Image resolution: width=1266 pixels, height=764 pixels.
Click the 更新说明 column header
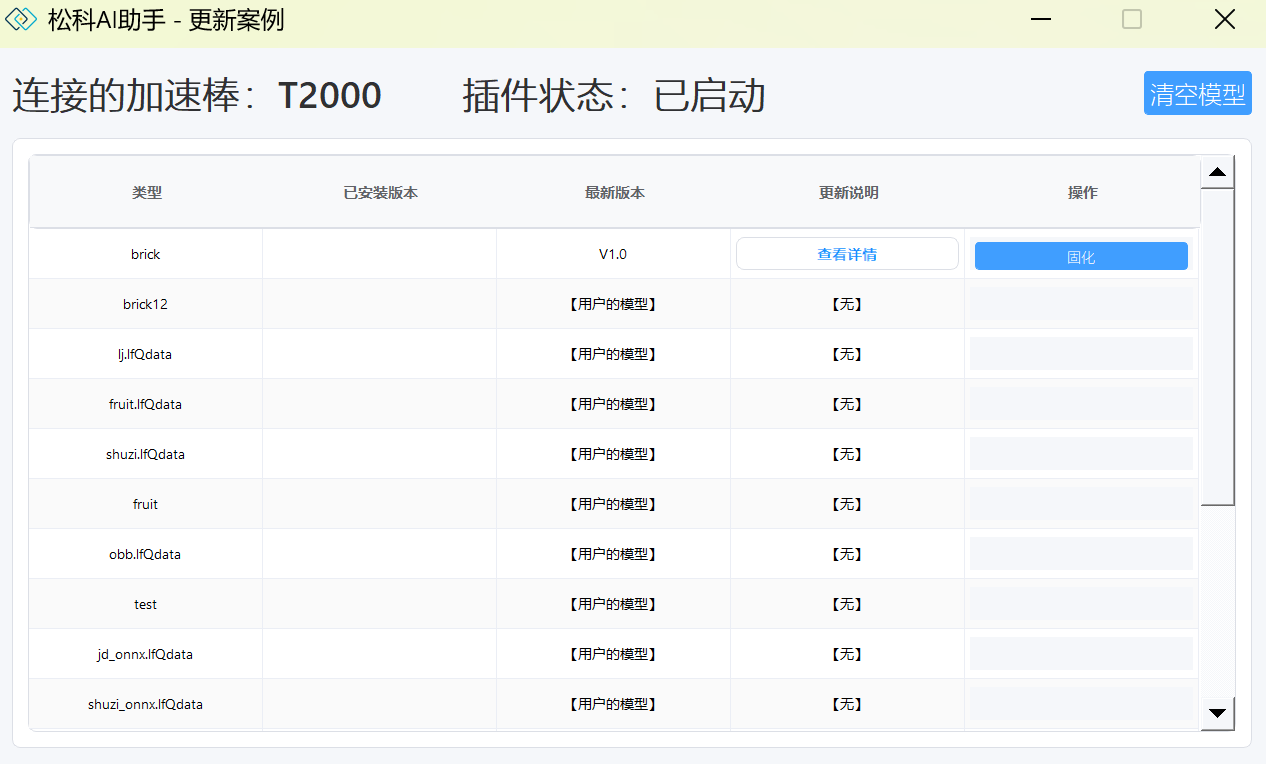(848, 193)
